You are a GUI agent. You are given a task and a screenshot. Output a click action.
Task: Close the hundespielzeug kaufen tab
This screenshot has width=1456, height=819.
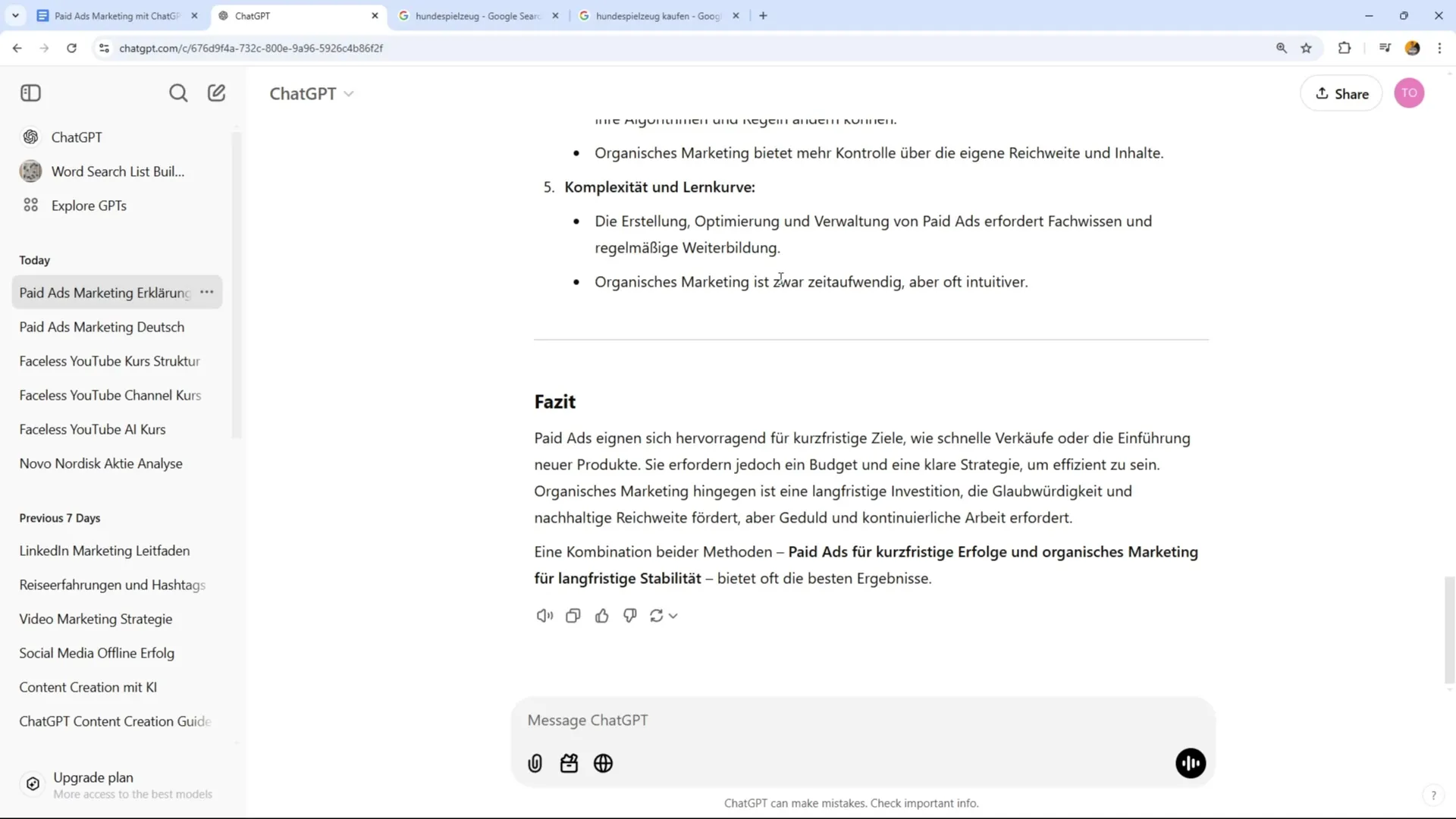(x=736, y=15)
